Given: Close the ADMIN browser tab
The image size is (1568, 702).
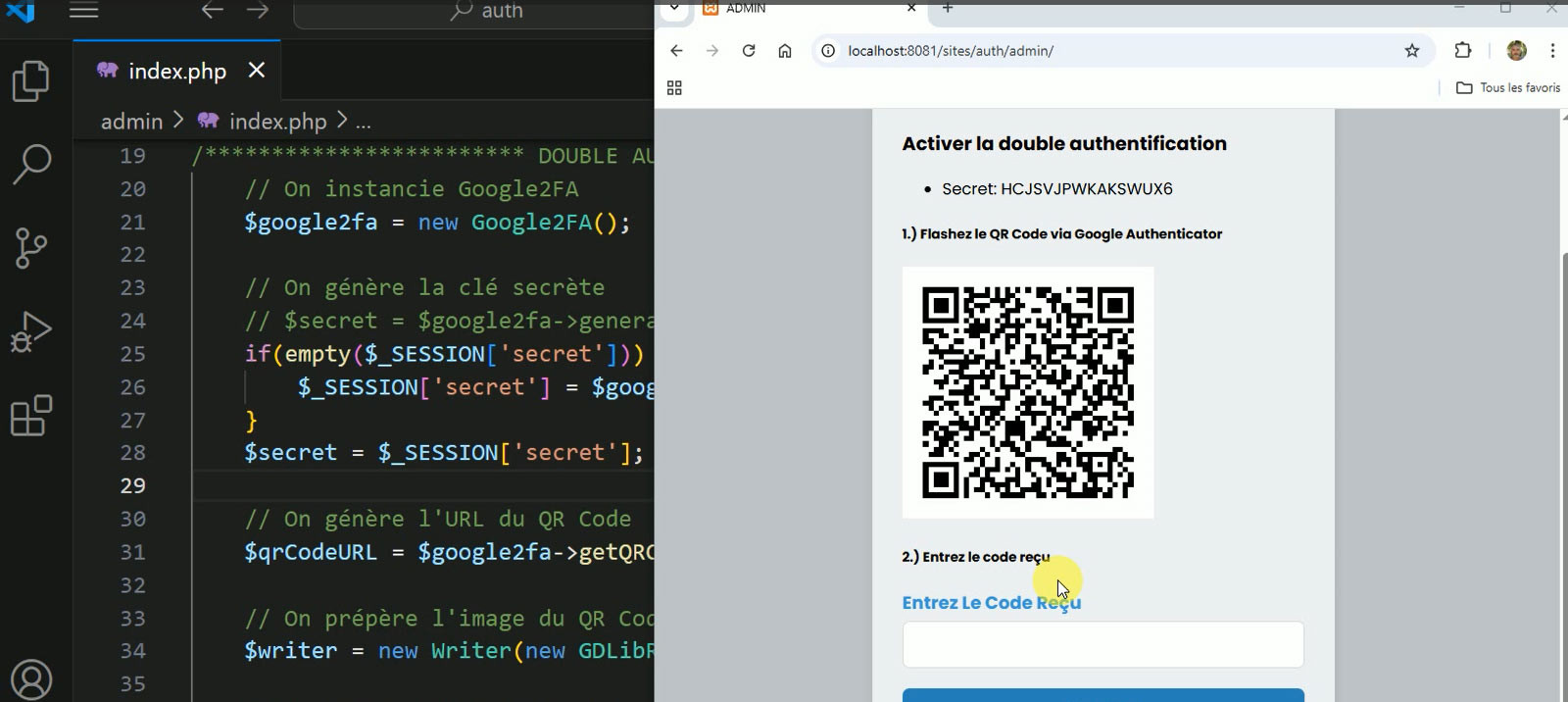Looking at the screenshot, I should pos(911,8).
